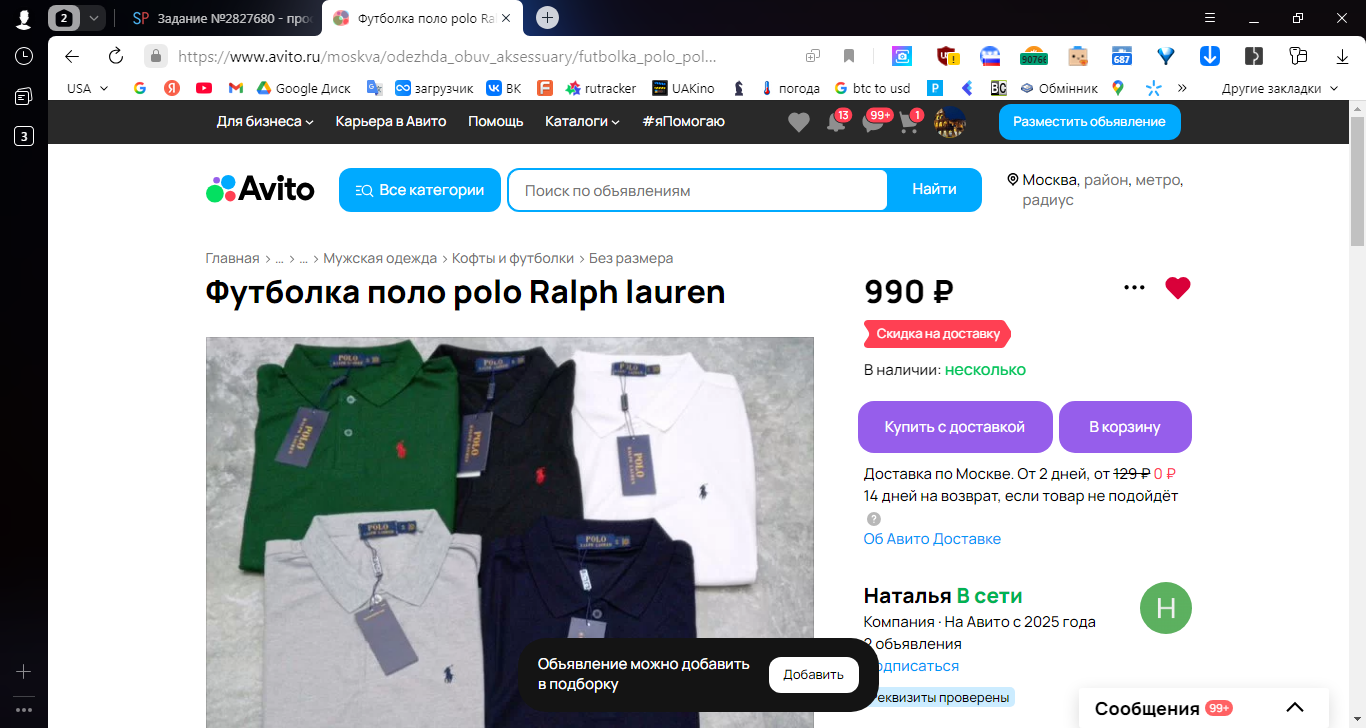The width and height of the screenshot is (1366, 728).
Task: Expand USA bookmarks folder
Action: pyautogui.click(x=87, y=88)
